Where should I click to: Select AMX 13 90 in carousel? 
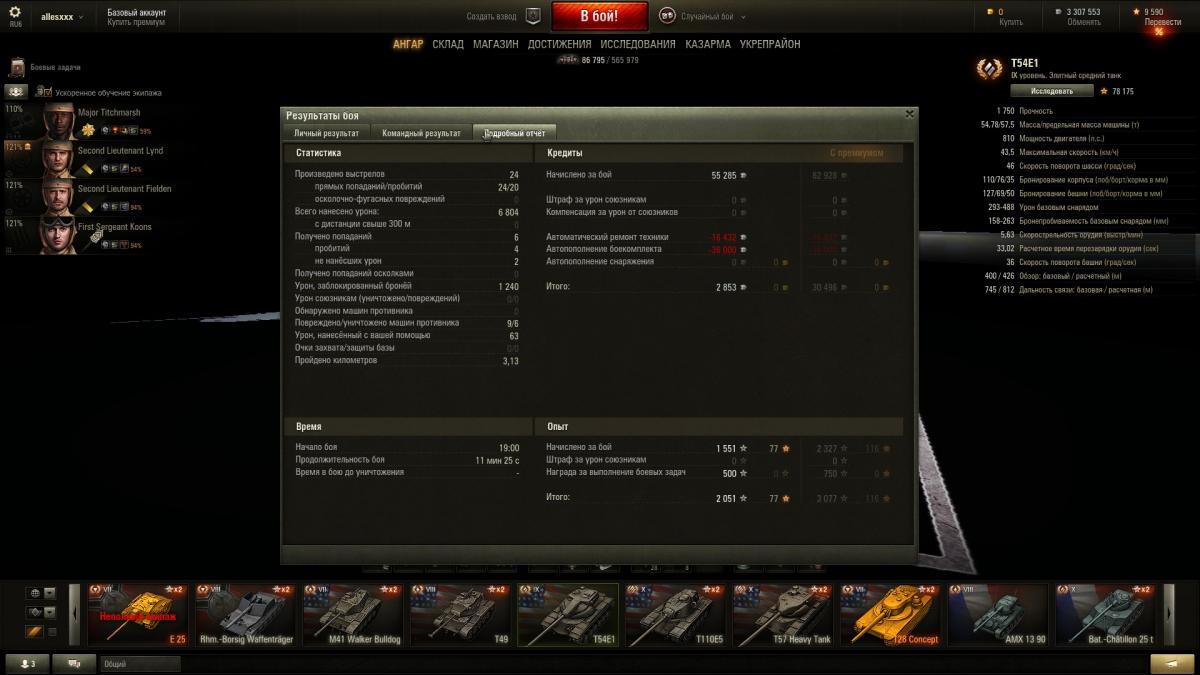pyautogui.click(x=997, y=615)
